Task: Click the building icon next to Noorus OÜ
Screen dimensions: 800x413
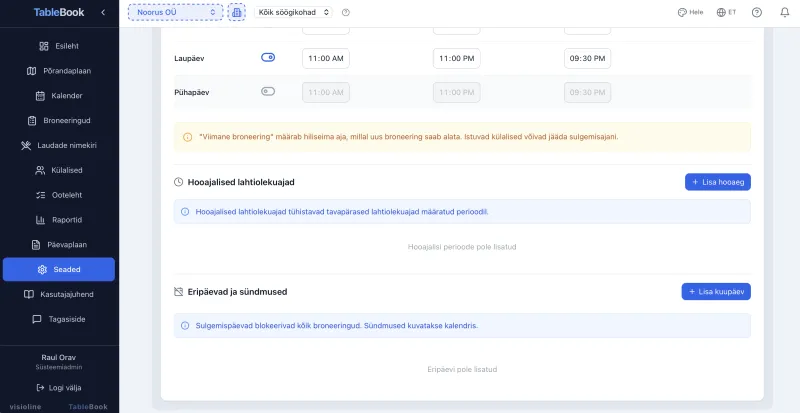Action: 236,12
